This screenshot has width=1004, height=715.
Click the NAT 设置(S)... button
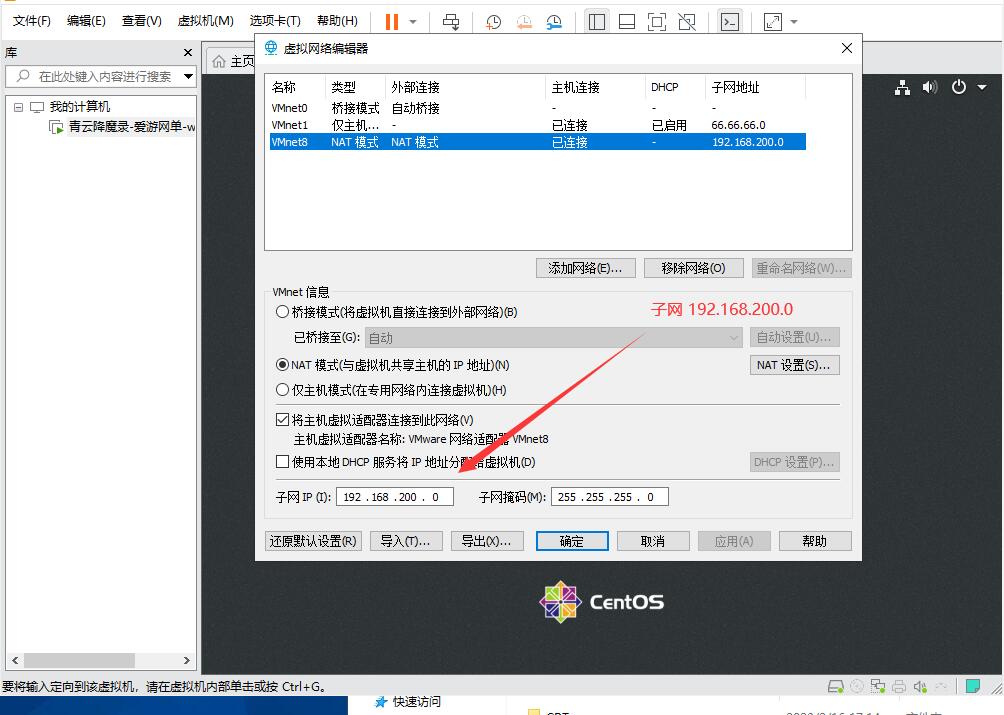tap(794, 365)
